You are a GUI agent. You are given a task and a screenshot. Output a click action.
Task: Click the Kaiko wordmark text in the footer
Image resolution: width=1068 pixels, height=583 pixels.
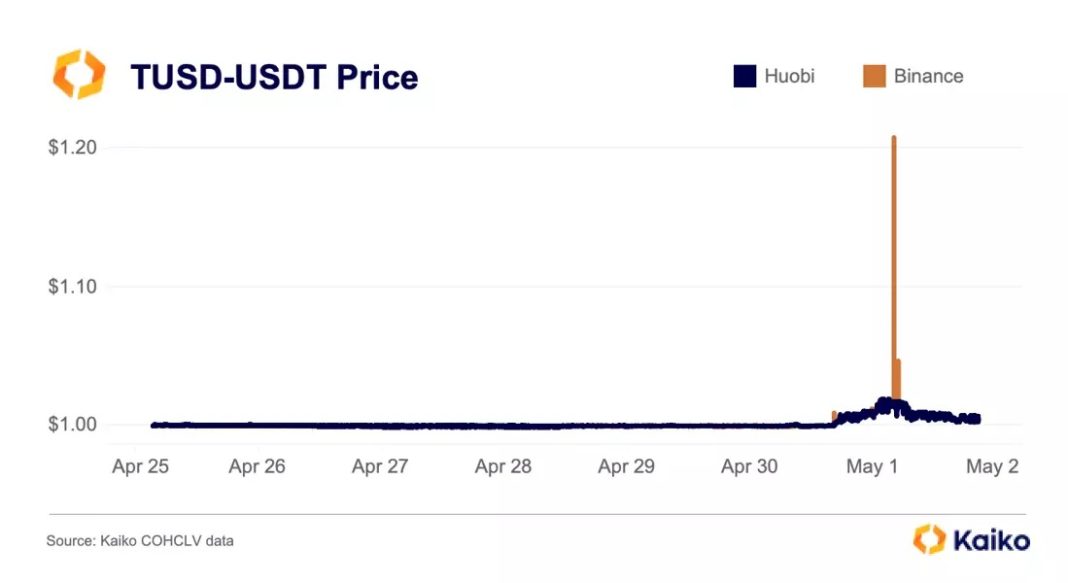pyautogui.click(x=990, y=540)
